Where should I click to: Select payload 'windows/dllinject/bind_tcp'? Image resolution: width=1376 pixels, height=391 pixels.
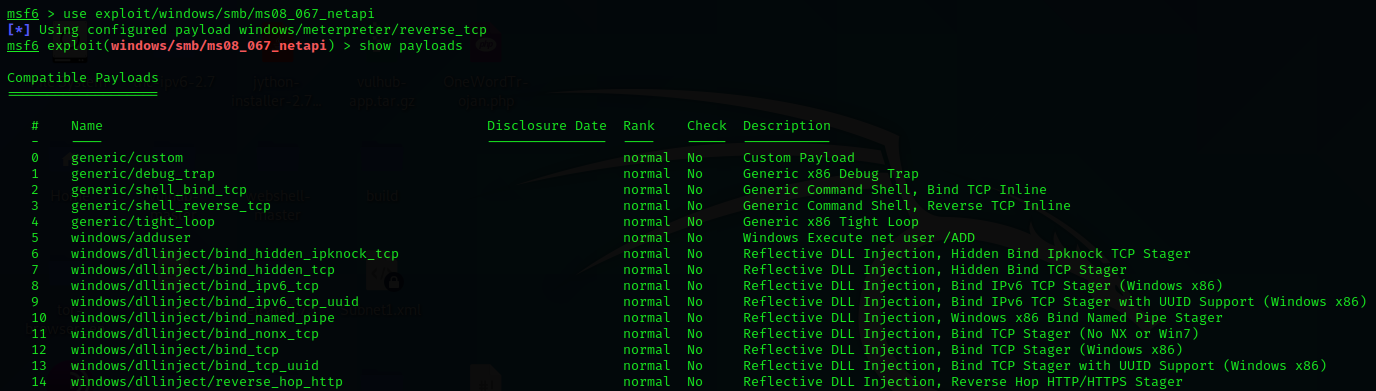[x=174, y=350]
